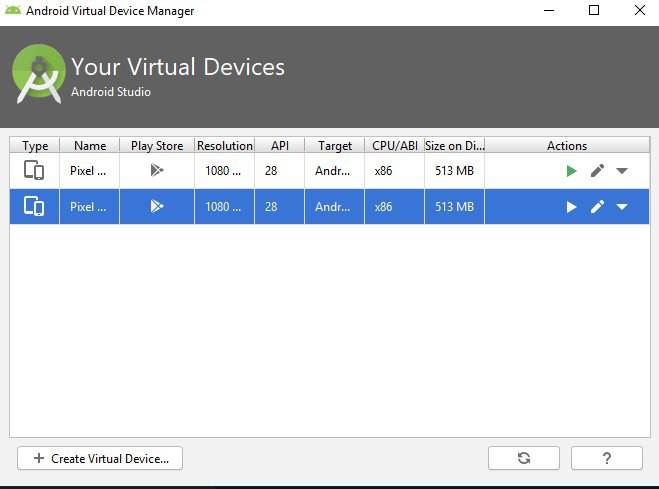This screenshot has width=659, height=489.
Task: Sort by API column header
Action: (280, 145)
